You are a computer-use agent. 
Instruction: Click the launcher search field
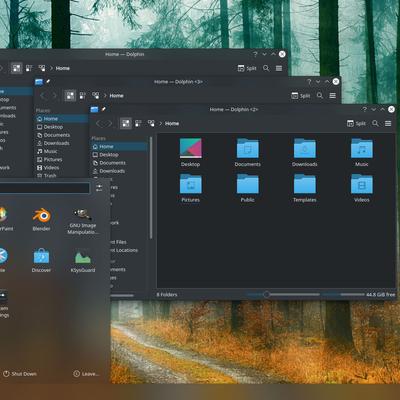(x=45, y=188)
